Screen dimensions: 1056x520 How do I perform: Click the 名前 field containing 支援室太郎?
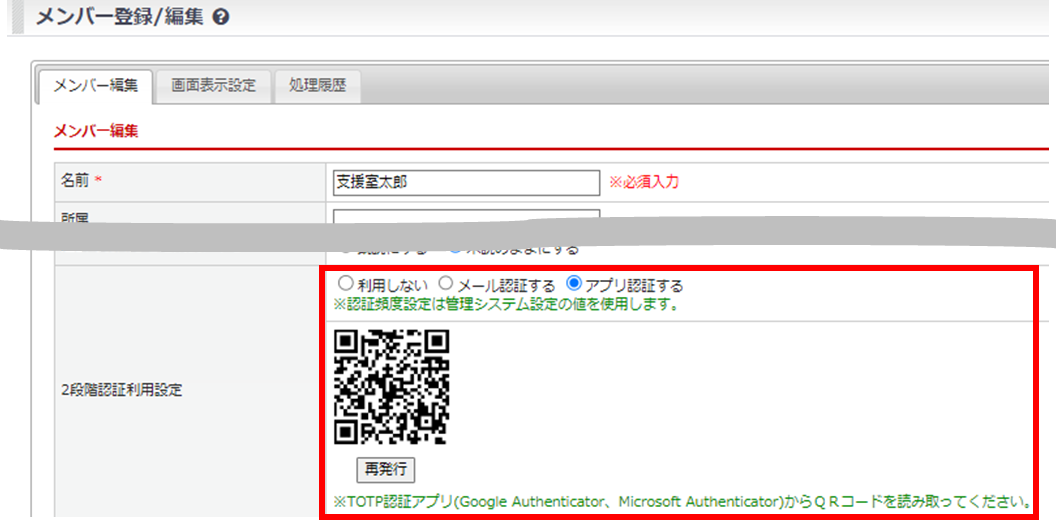click(x=466, y=183)
